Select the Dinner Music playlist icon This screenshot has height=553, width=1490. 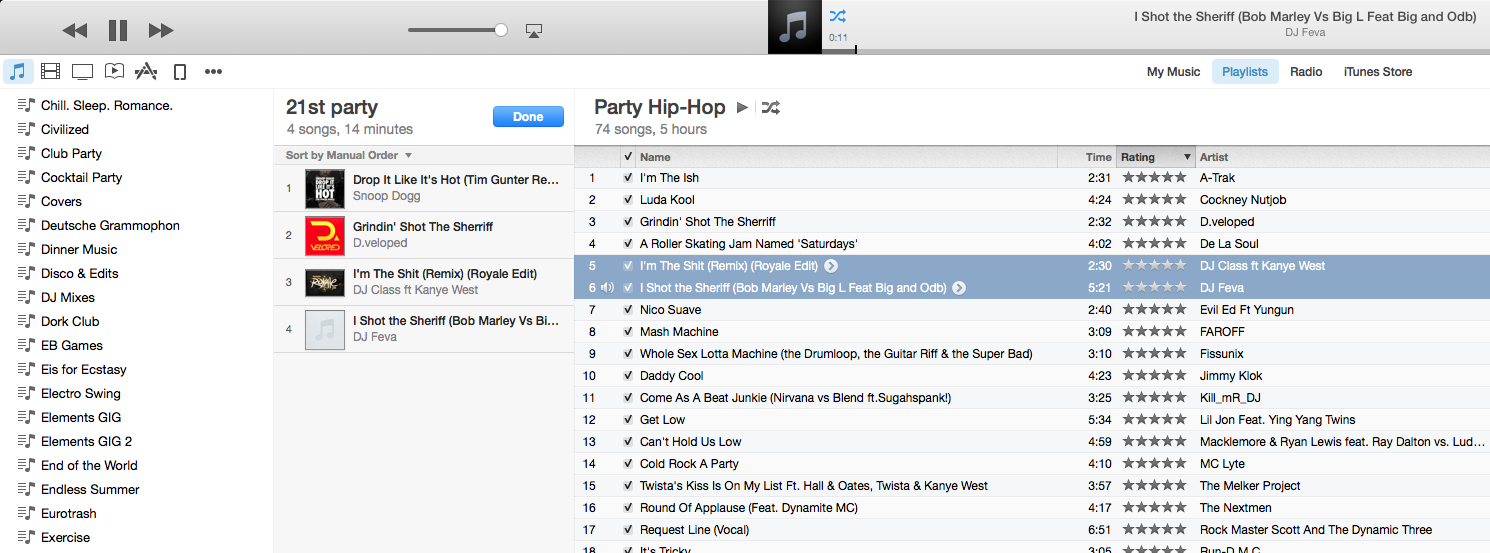(x=26, y=249)
